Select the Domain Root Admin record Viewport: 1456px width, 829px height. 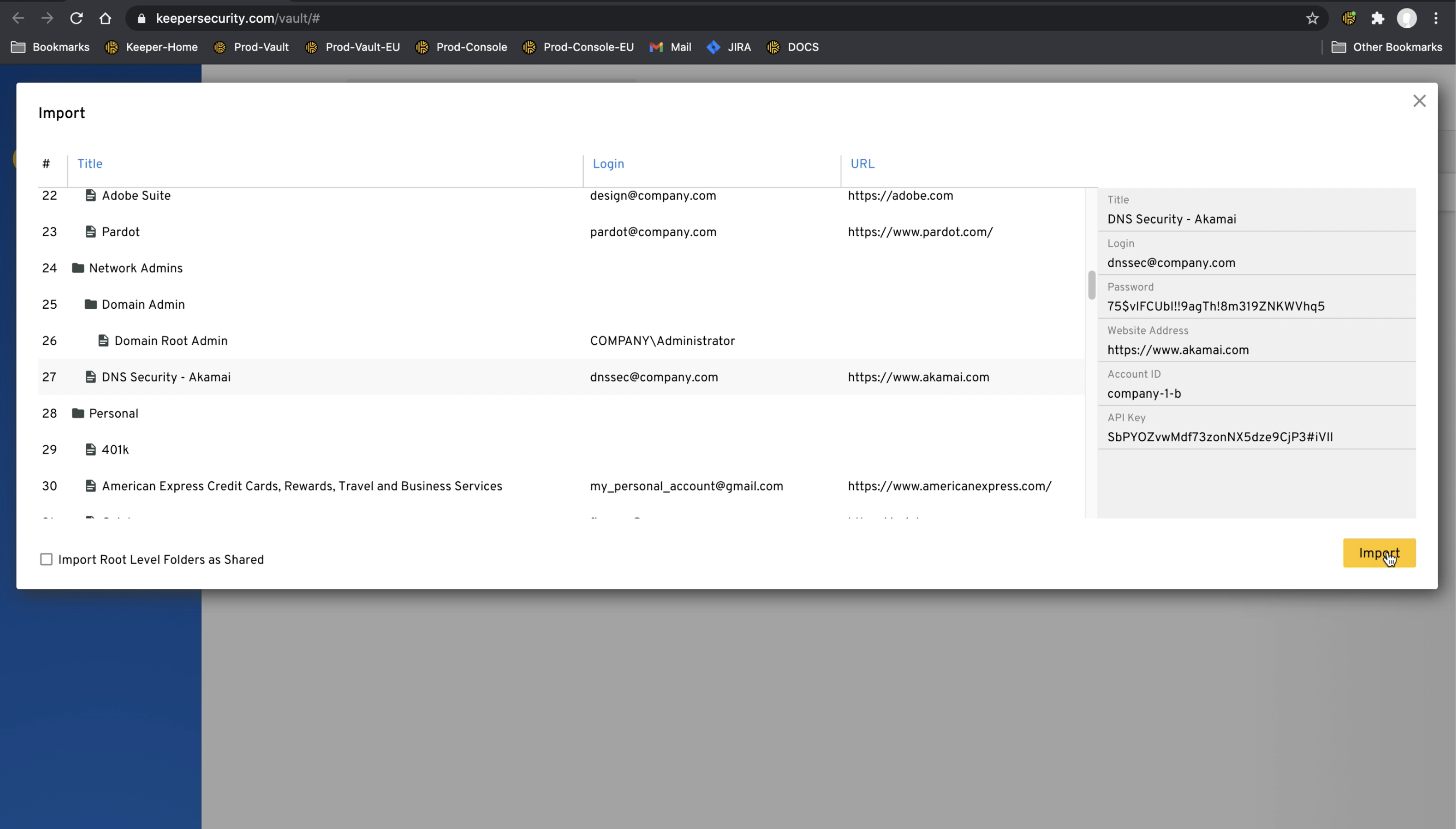(171, 341)
